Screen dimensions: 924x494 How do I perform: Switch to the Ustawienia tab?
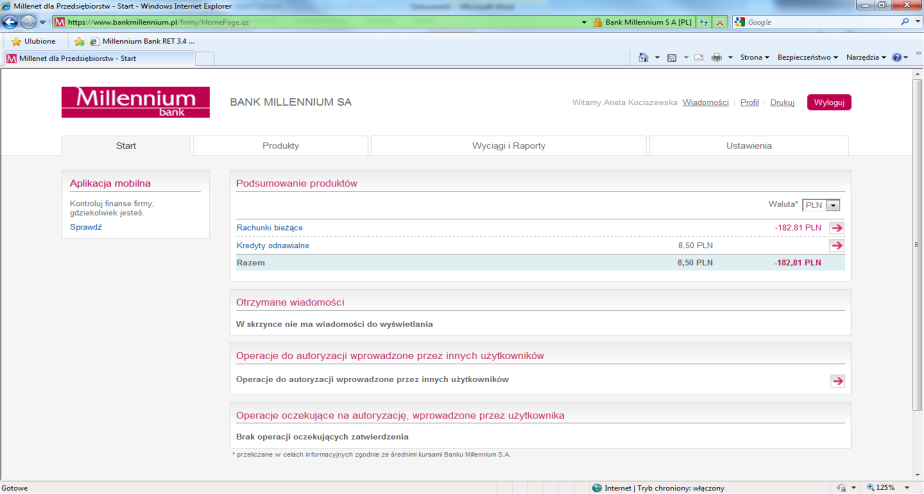click(x=749, y=146)
